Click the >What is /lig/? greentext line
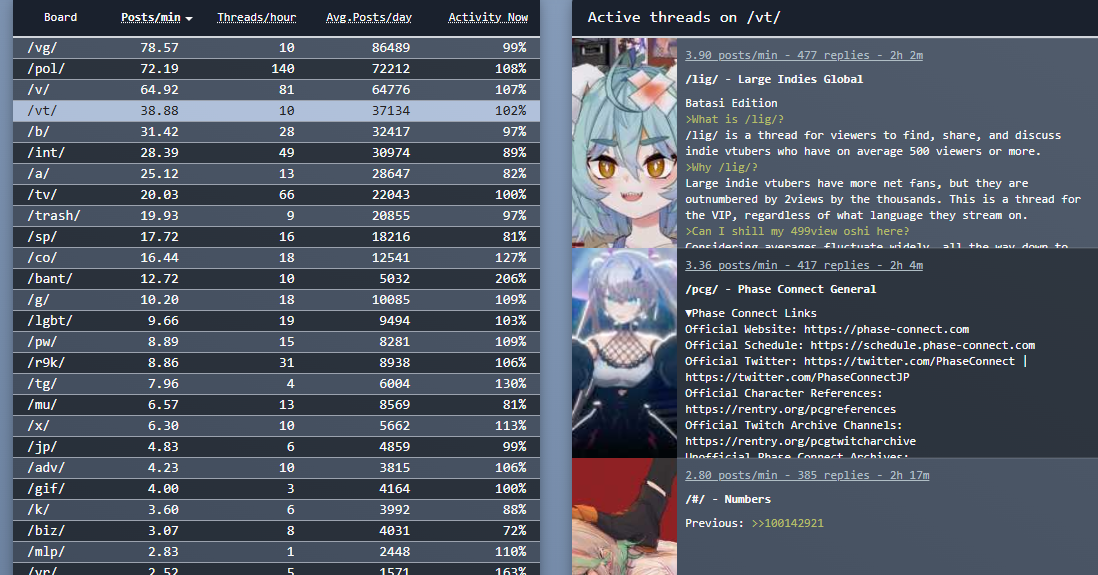The width and height of the screenshot is (1098, 575). pyautogui.click(x=735, y=119)
